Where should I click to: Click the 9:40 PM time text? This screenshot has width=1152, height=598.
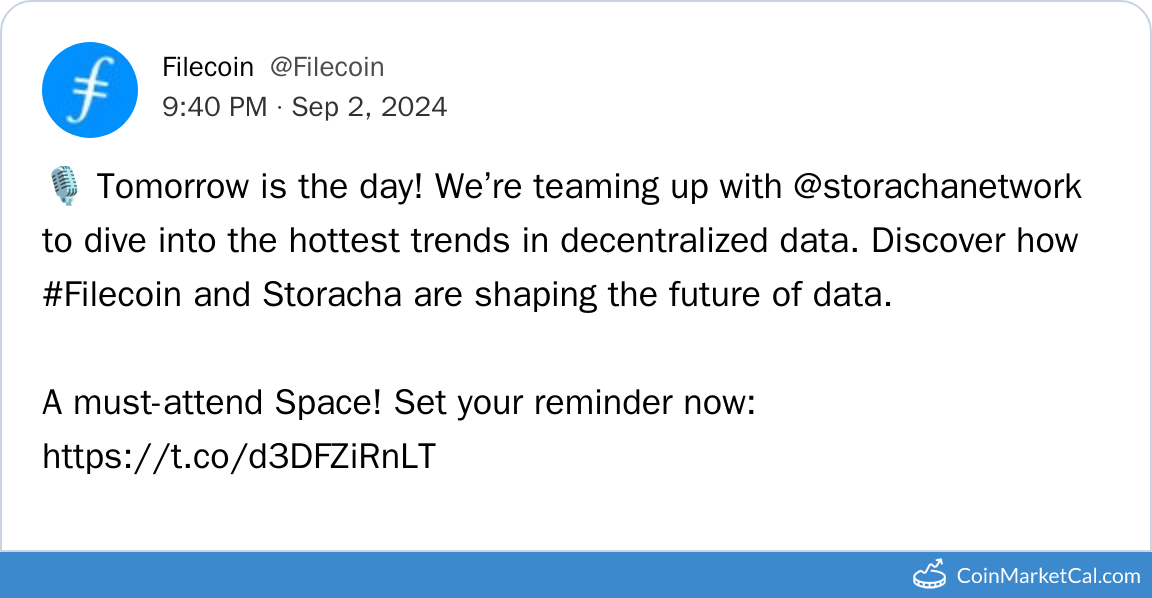pos(214,107)
